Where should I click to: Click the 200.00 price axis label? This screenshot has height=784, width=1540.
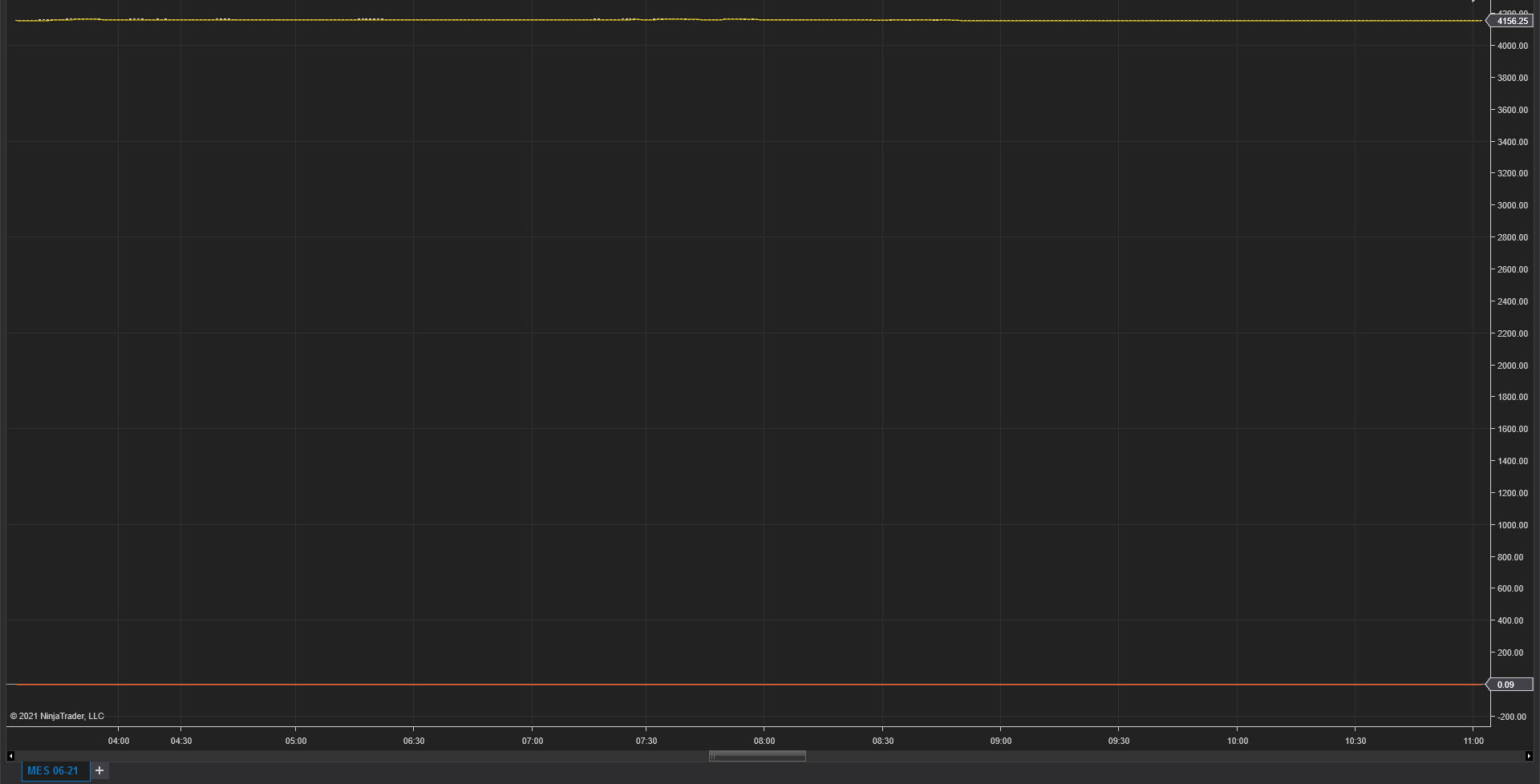coord(1510,653)
